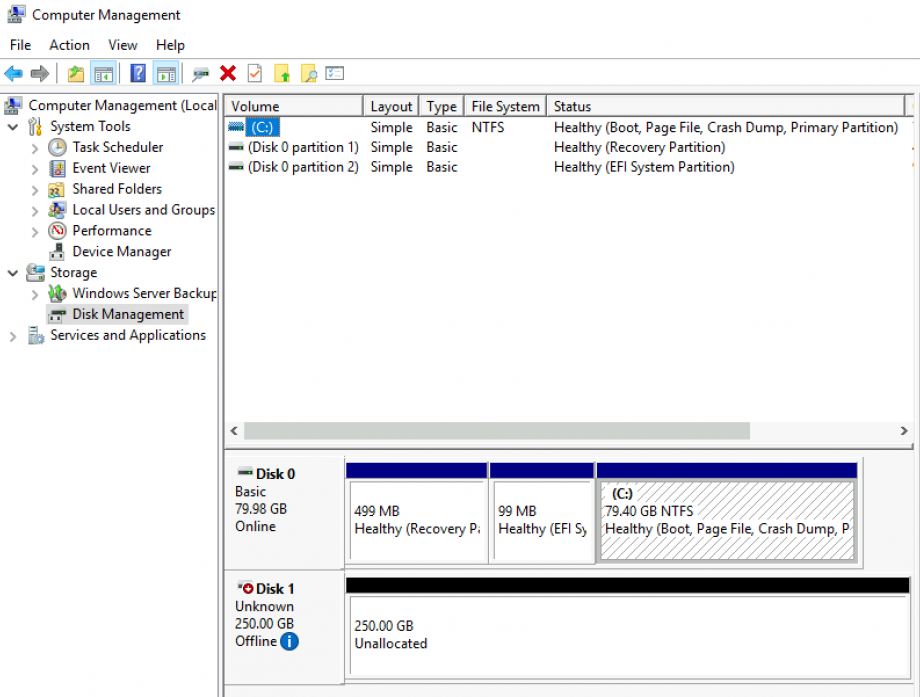
Task: Expand the System Tools node
Action: [12, 125]
